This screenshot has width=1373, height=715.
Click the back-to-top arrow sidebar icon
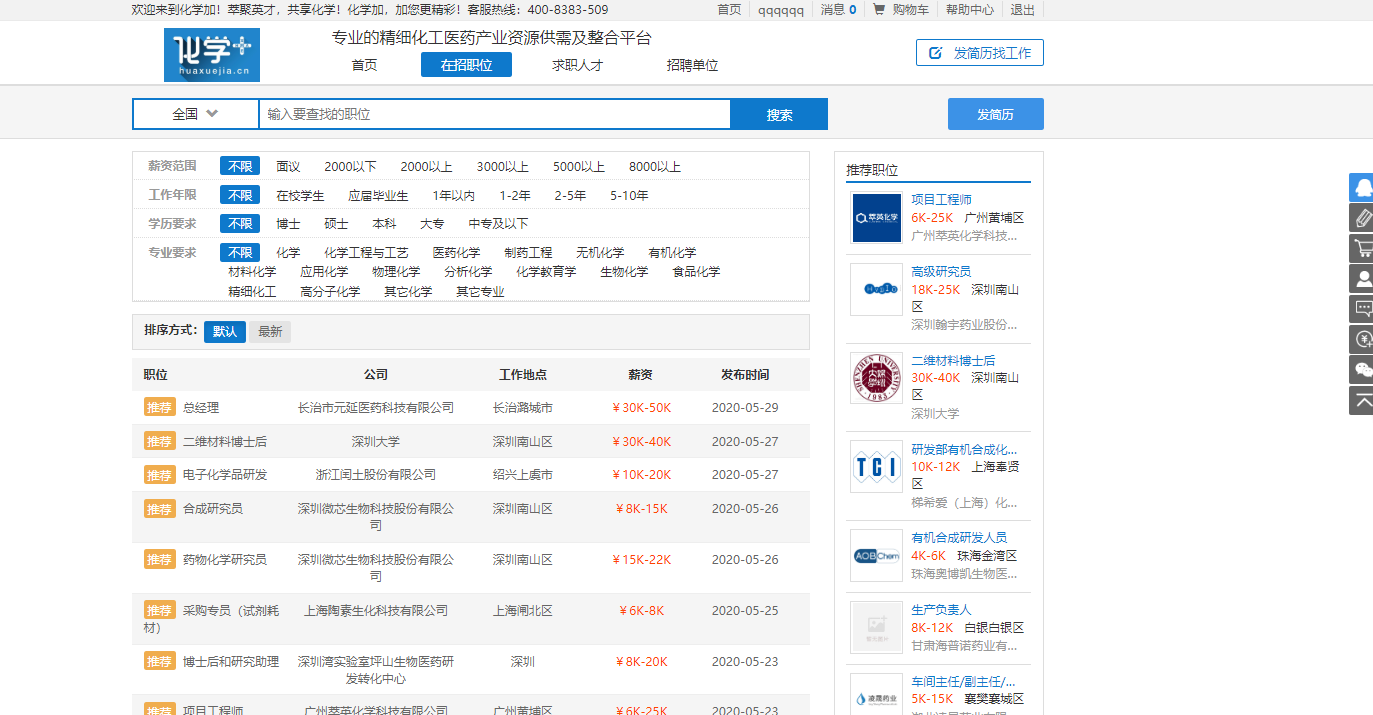pyautogui.click(x=1362, y=400)
